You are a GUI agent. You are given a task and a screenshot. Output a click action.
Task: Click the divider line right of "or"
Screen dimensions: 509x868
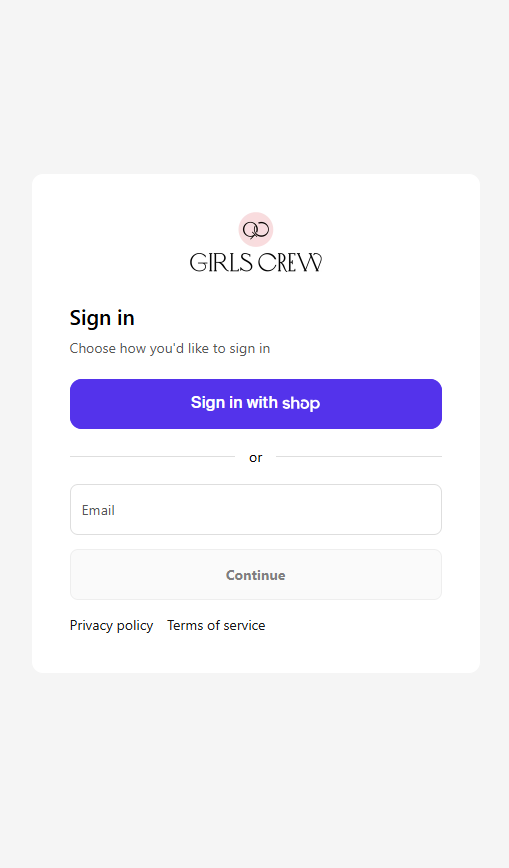pos(359,457)
